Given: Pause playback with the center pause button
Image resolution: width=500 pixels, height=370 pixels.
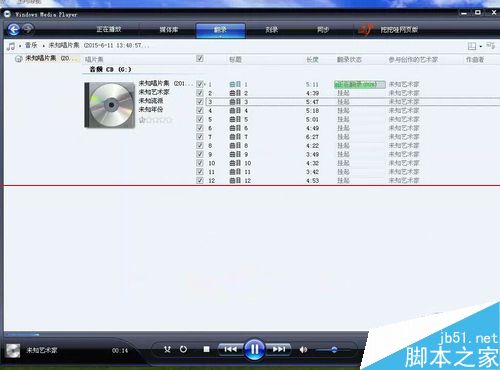Looking at the screenshot, I should (x=254, y=349).
